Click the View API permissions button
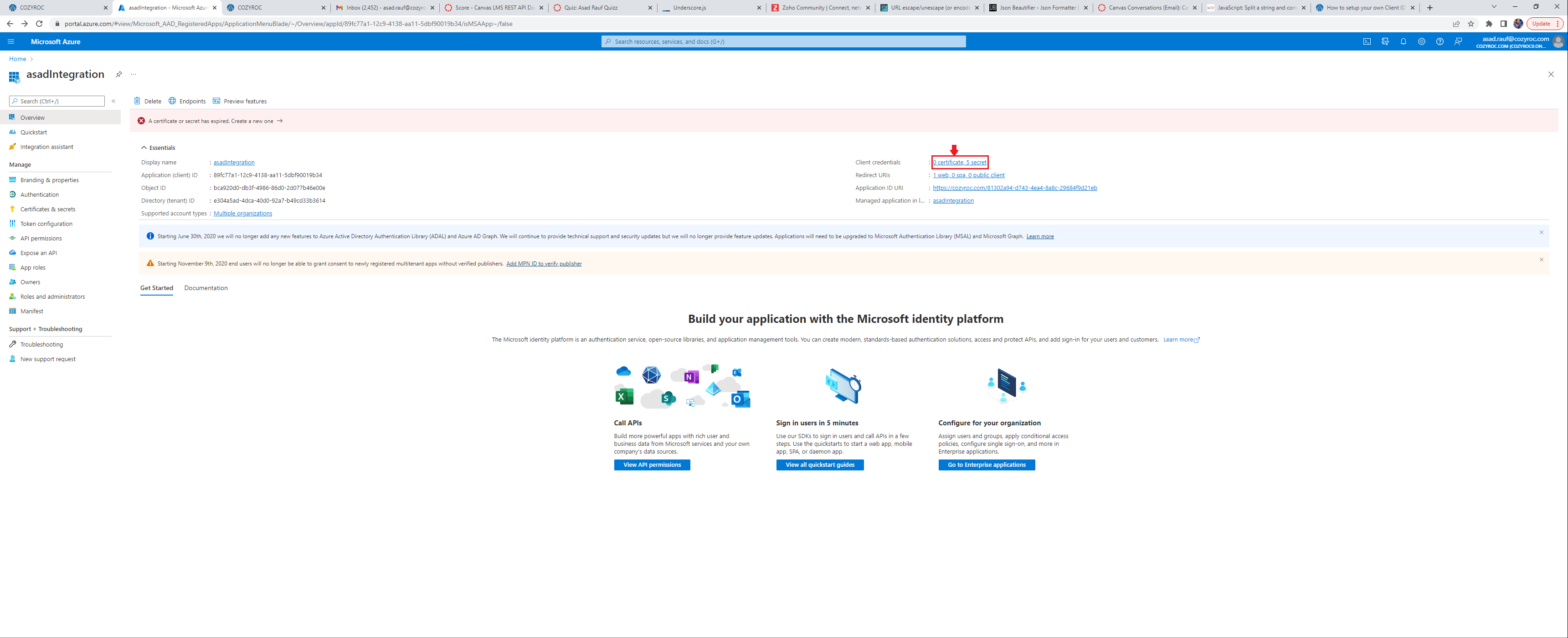The height and width of the screenshot is (638, 1568). [x=652, y=464]
